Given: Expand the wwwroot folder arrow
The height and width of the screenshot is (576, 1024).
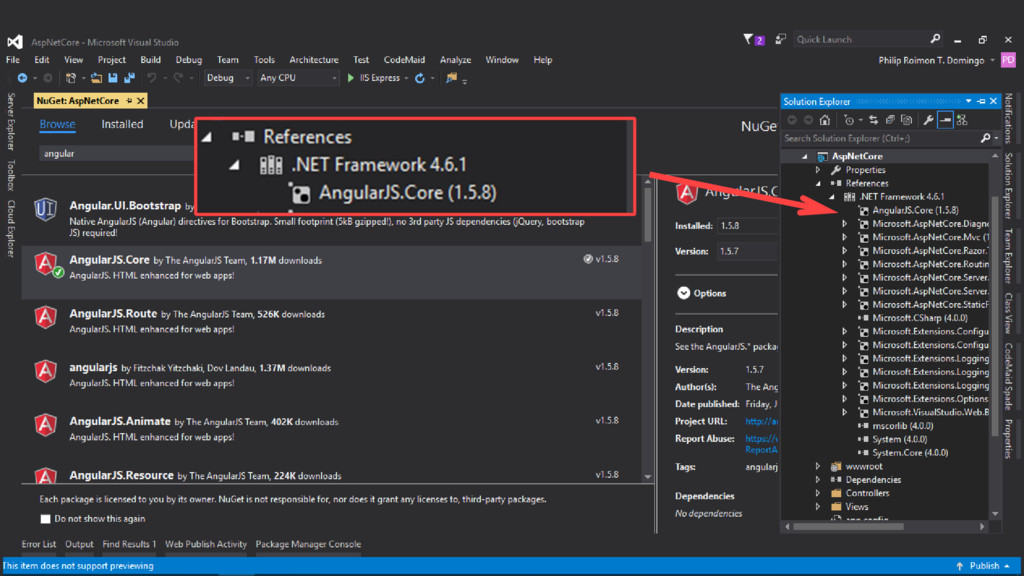Looking at the screenshot, I should point(818,466).
